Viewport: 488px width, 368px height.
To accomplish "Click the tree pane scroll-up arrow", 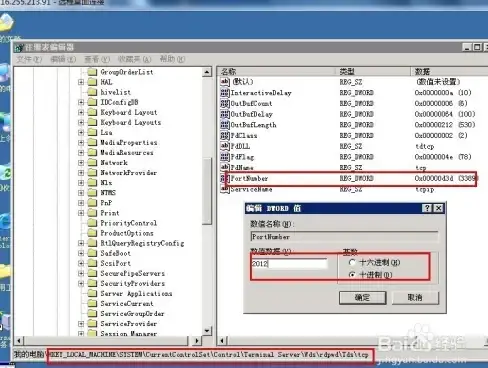I will [x=207, y=72].
